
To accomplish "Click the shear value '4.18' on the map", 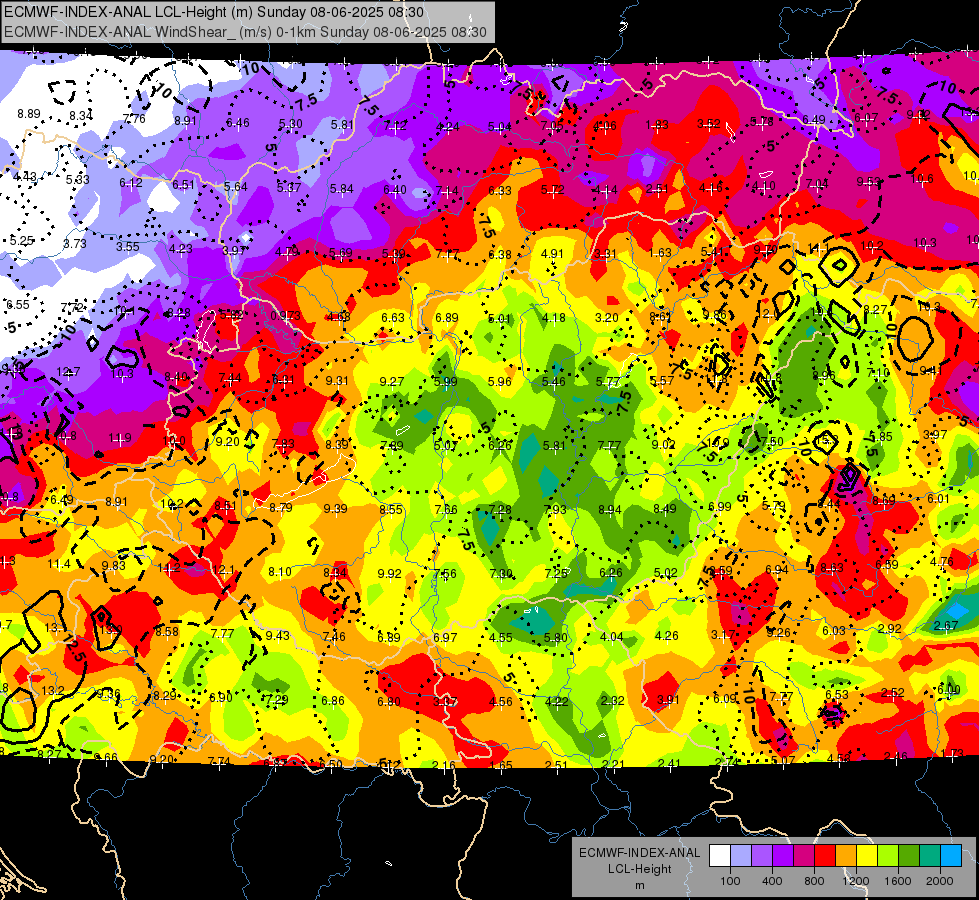I will (x=554, y=318).
